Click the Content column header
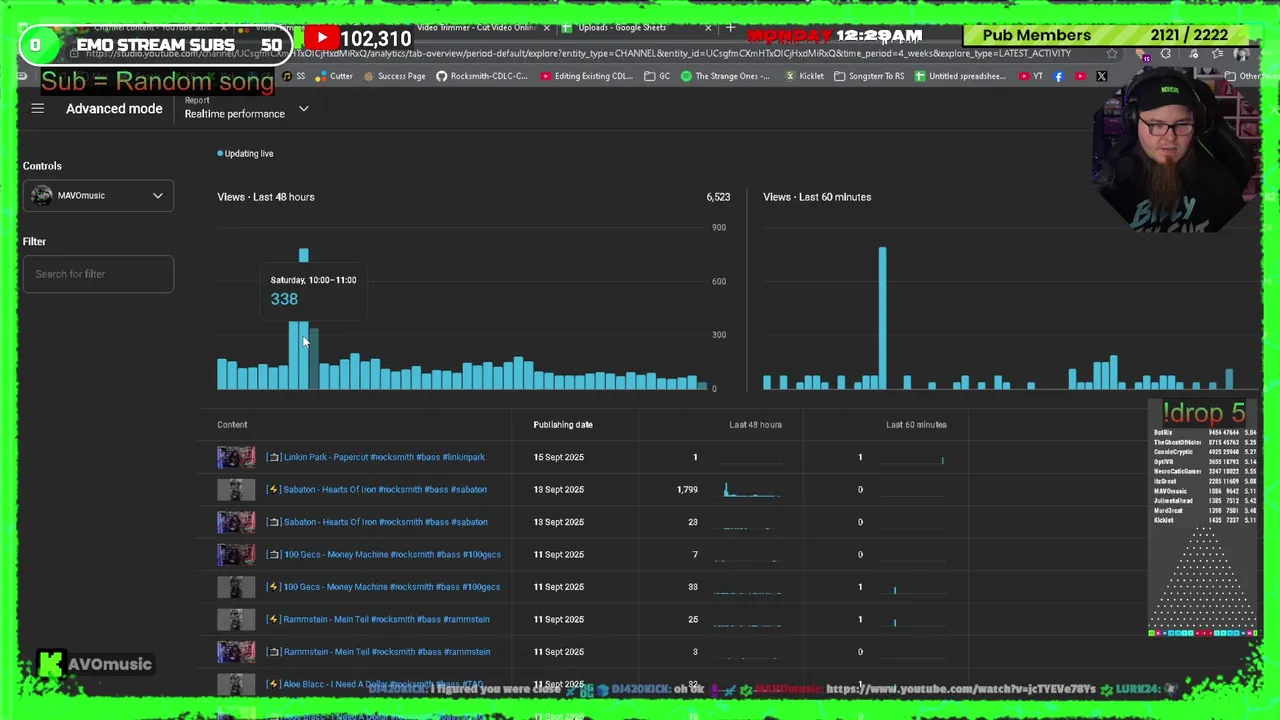1280x720 pixels. [232, 424]
